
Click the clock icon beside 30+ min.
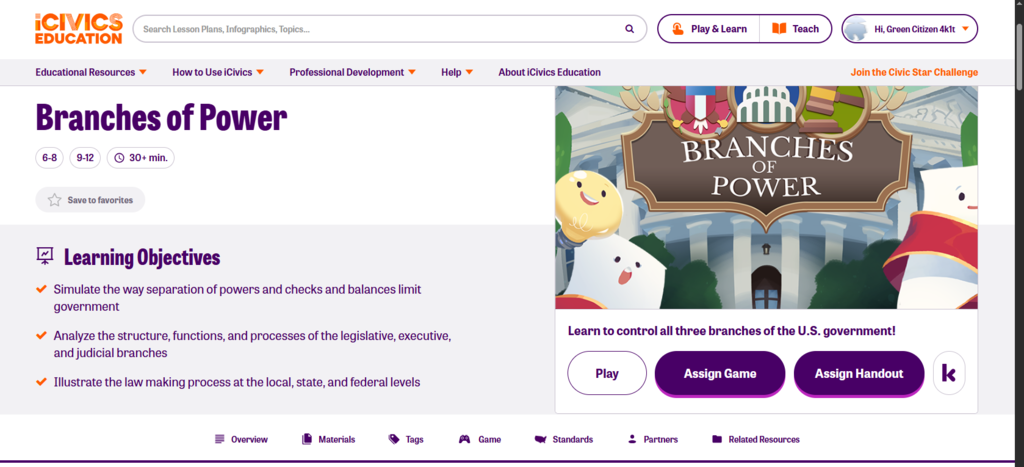pyautogui.click(x=120, y=157)
